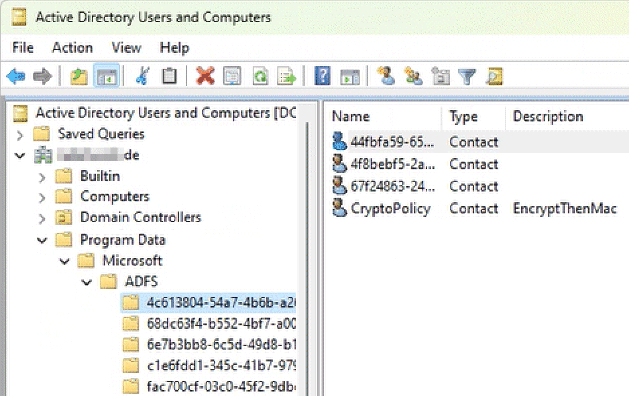The height and width of the screenshot is (396, 629).
Task: Collapse the domain node ending in de
Action: (20, 155)
